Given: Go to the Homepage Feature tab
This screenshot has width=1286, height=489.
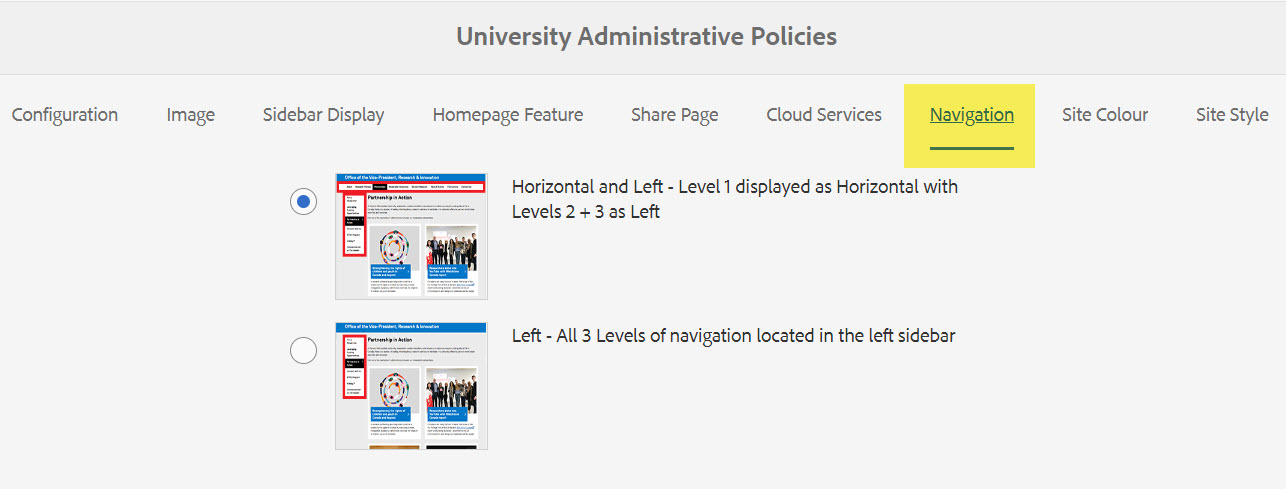Looking at the screenshot, I should click(508, 115).
